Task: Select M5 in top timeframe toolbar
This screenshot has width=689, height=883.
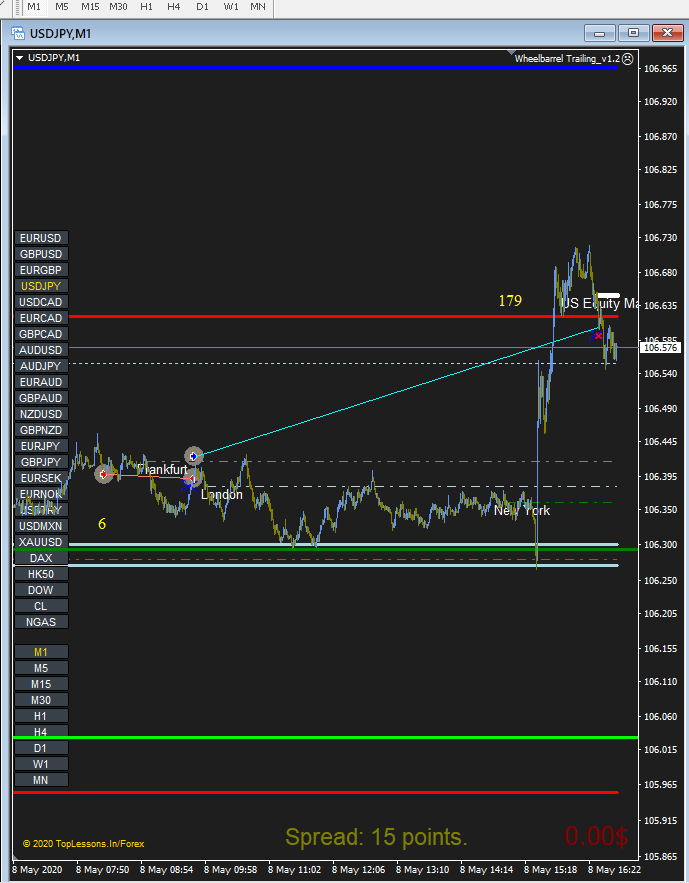Action: coord(61,7)
